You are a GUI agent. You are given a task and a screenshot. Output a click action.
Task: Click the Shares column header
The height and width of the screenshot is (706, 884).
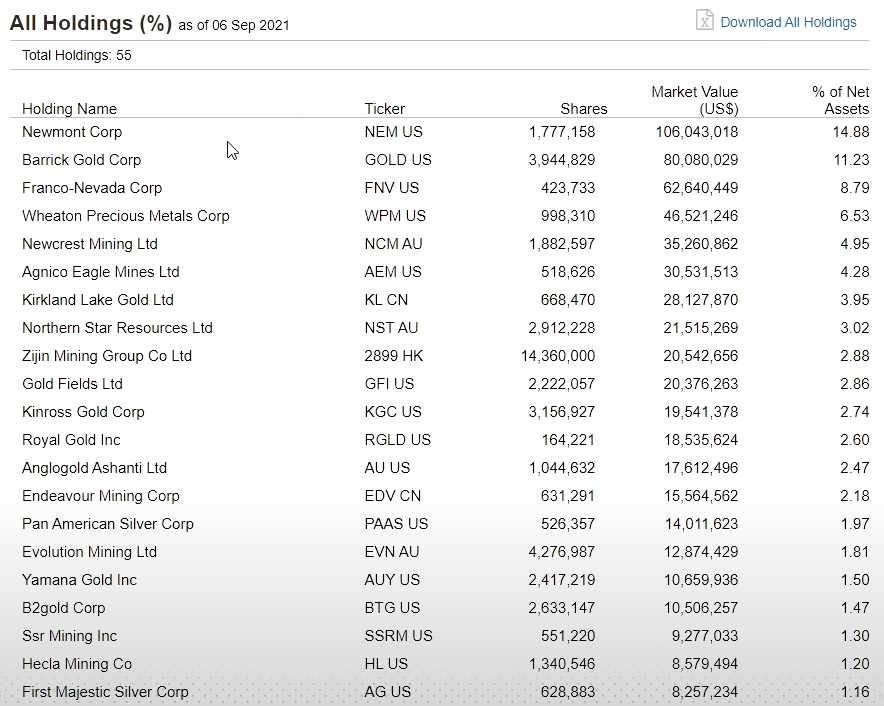pos(584,109)
